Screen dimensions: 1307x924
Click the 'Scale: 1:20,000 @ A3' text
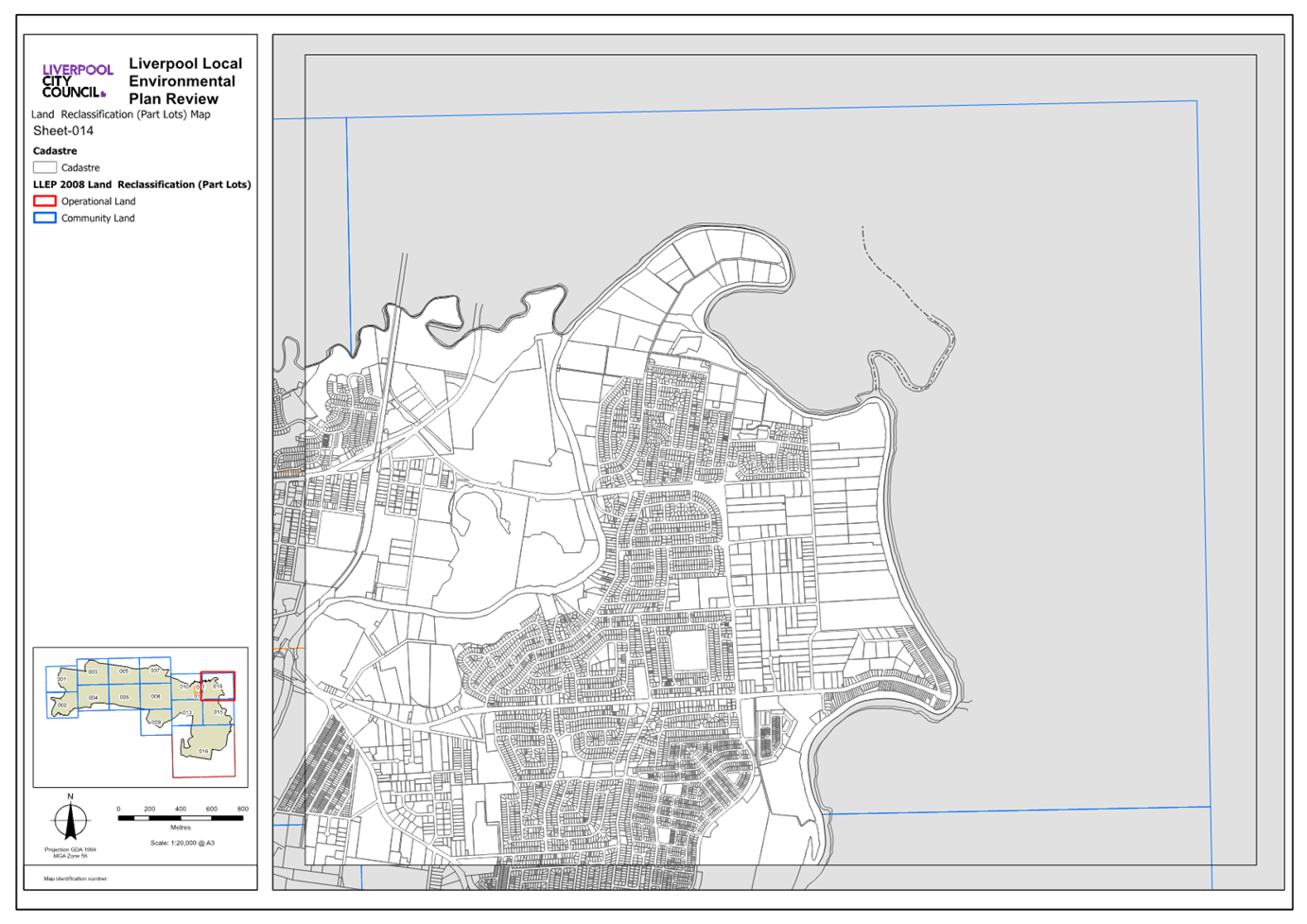(183, 843)
